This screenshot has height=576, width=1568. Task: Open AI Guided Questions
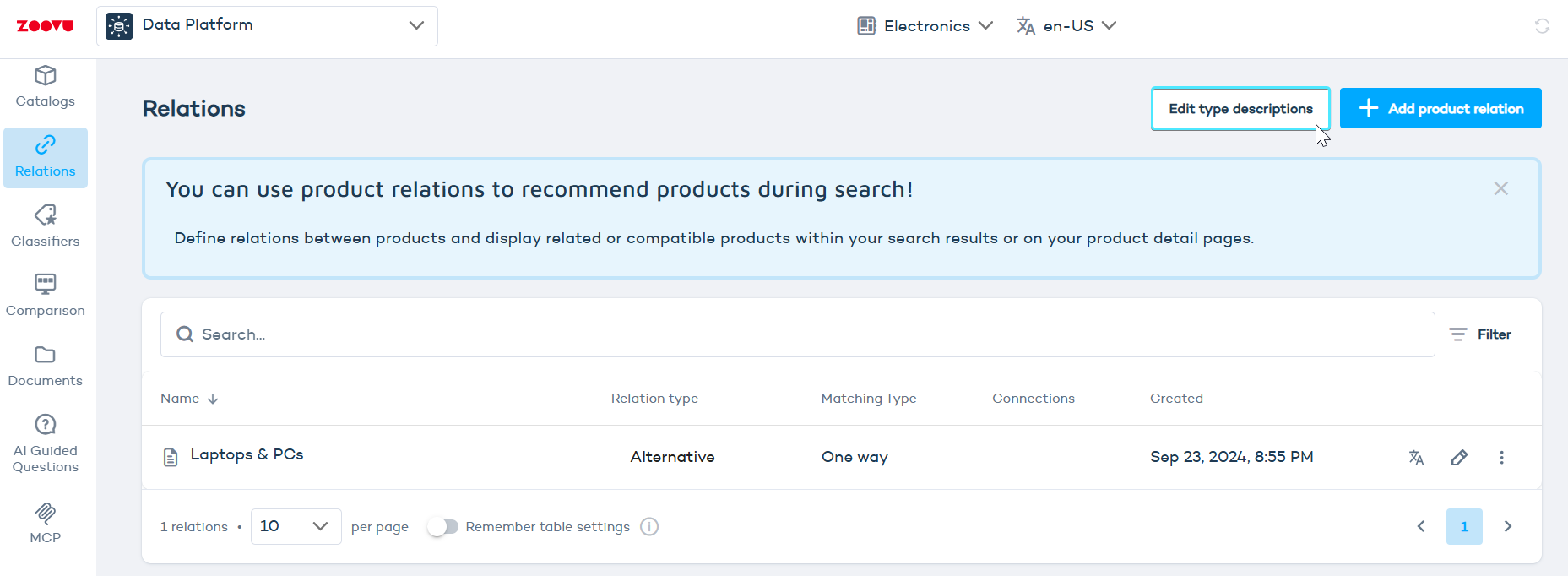pyautogui.click(x=46, y=443)
